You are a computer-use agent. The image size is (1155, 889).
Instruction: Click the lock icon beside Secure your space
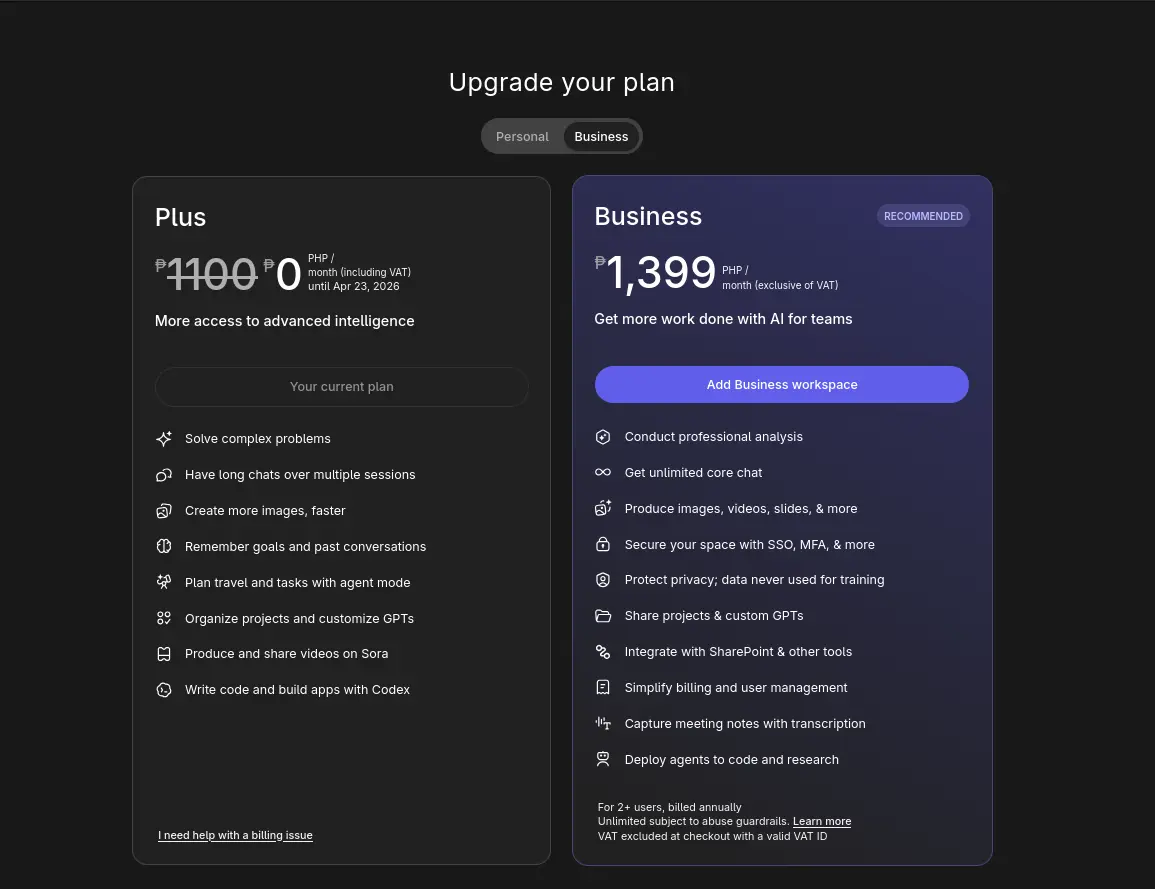pos(603,544)
